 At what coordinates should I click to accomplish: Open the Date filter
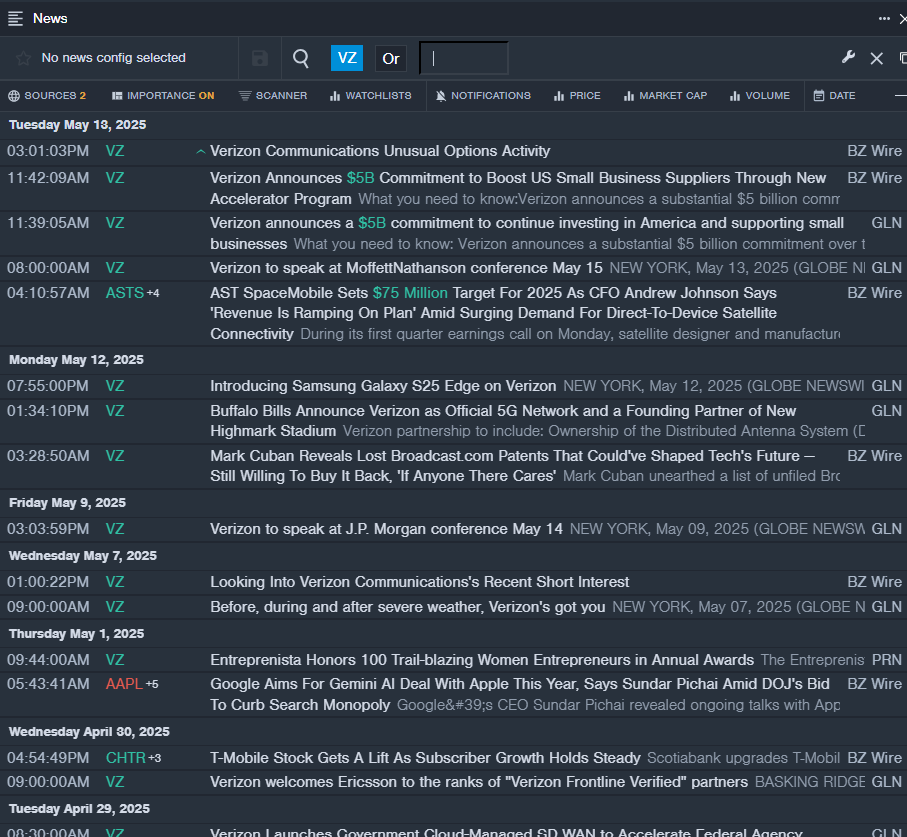point(834,95)
